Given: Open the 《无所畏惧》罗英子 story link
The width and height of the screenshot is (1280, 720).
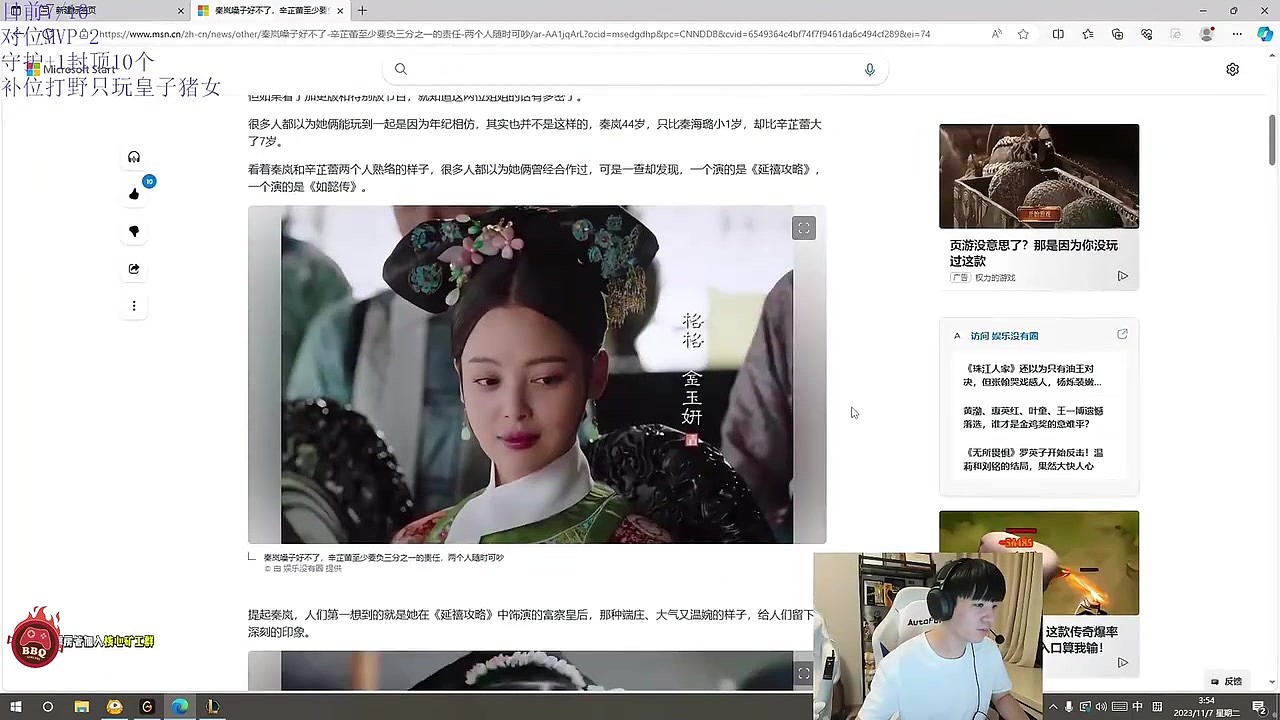Looking at the screenshot, I should click(1033, 459).
